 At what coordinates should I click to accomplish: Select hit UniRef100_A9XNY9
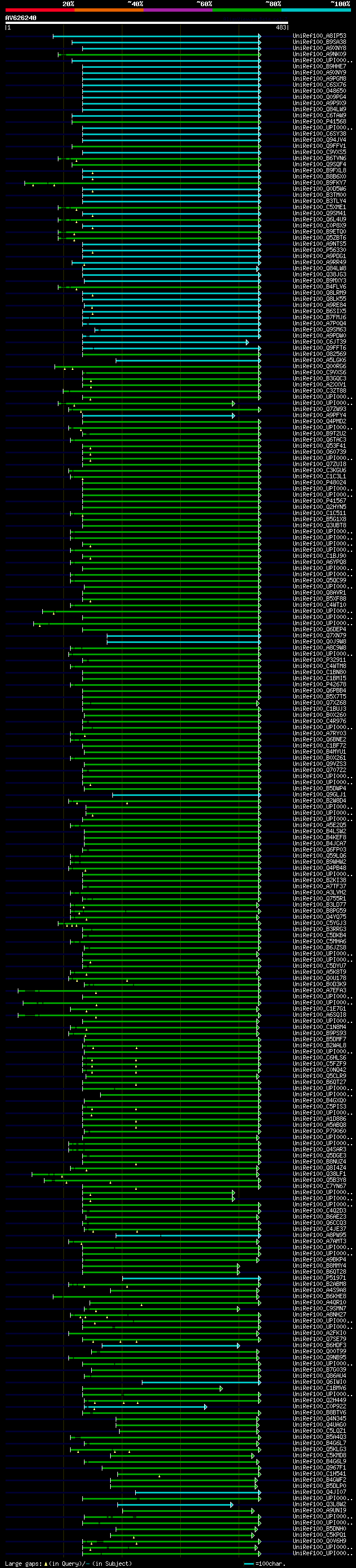319,72
